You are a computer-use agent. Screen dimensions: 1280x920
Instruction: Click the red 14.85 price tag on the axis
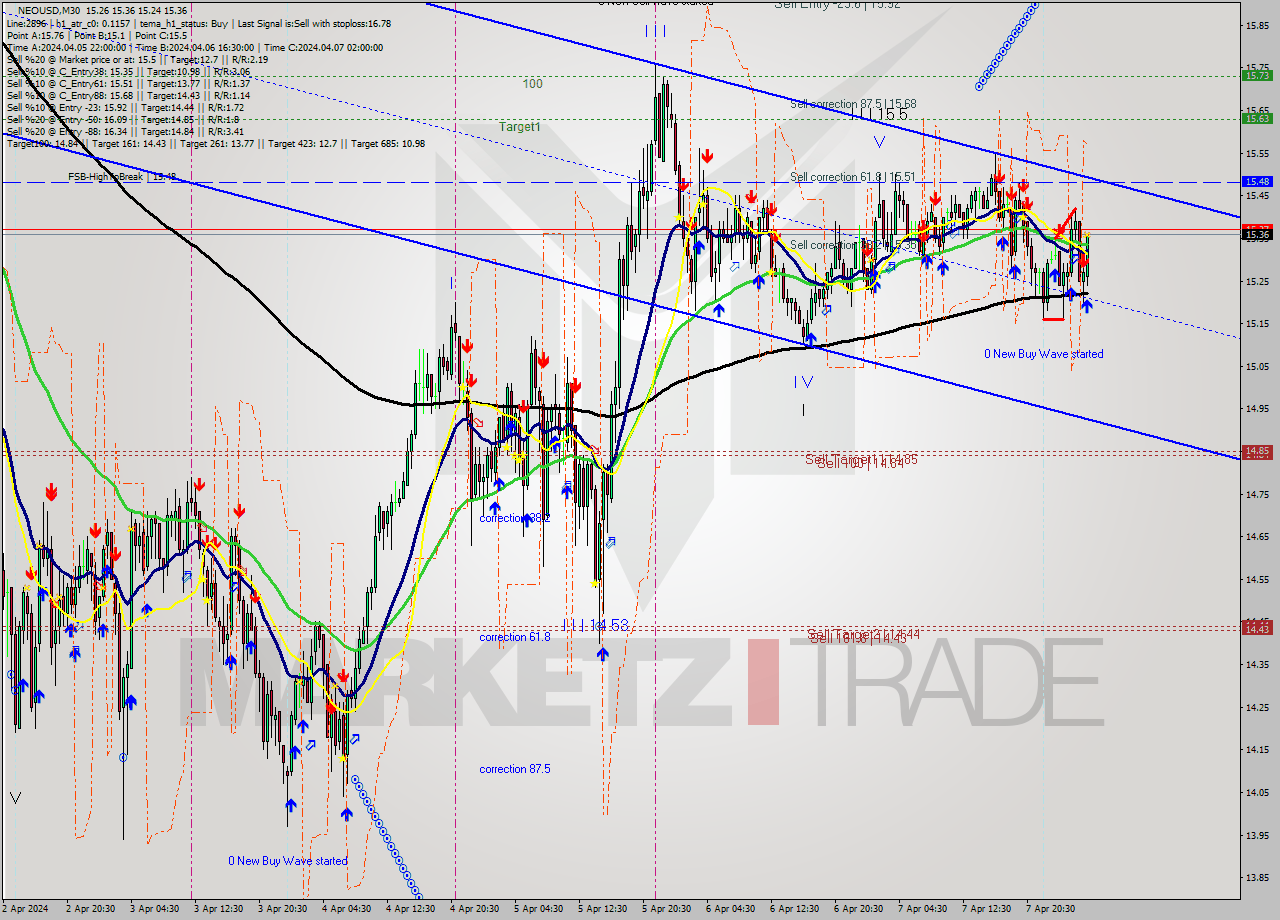point(1256,451)
